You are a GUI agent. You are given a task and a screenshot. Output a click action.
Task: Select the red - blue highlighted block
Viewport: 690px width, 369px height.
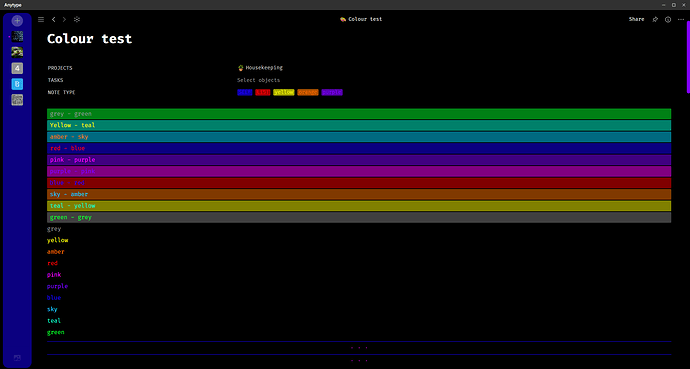[x=359, y=148]
